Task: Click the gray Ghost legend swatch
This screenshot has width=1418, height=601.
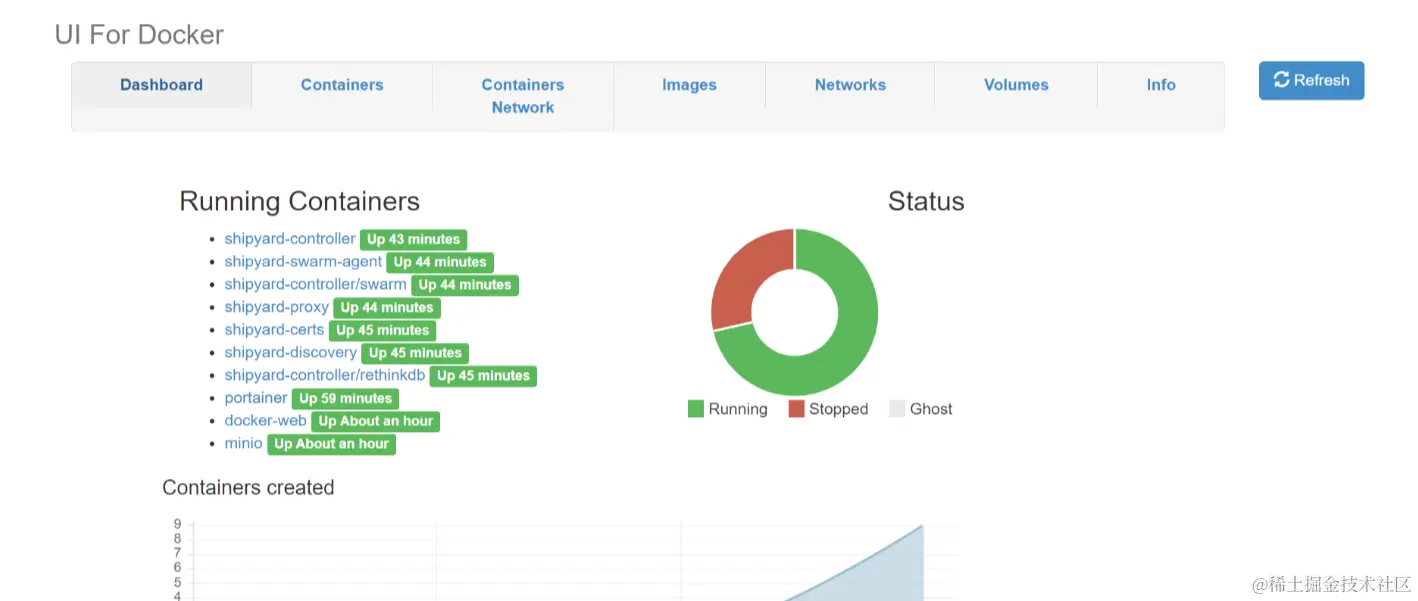Action: (x=897, y=409)
